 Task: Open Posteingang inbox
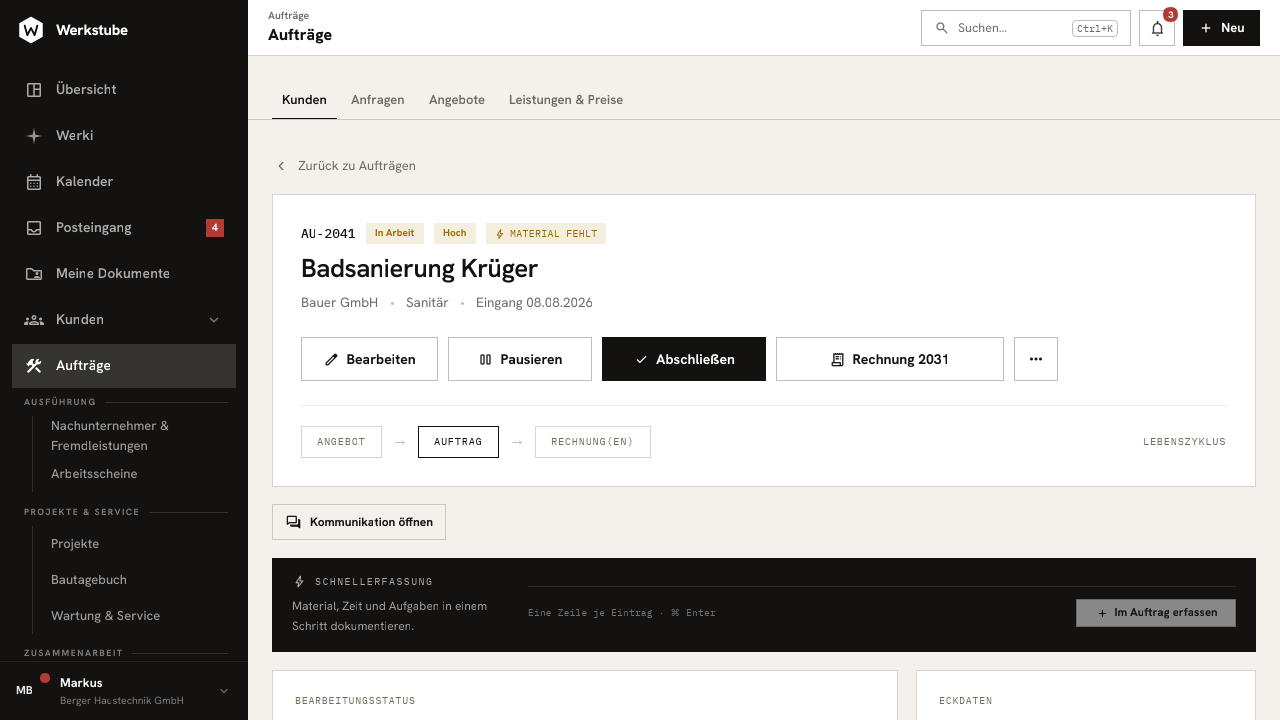click(124, 228)
